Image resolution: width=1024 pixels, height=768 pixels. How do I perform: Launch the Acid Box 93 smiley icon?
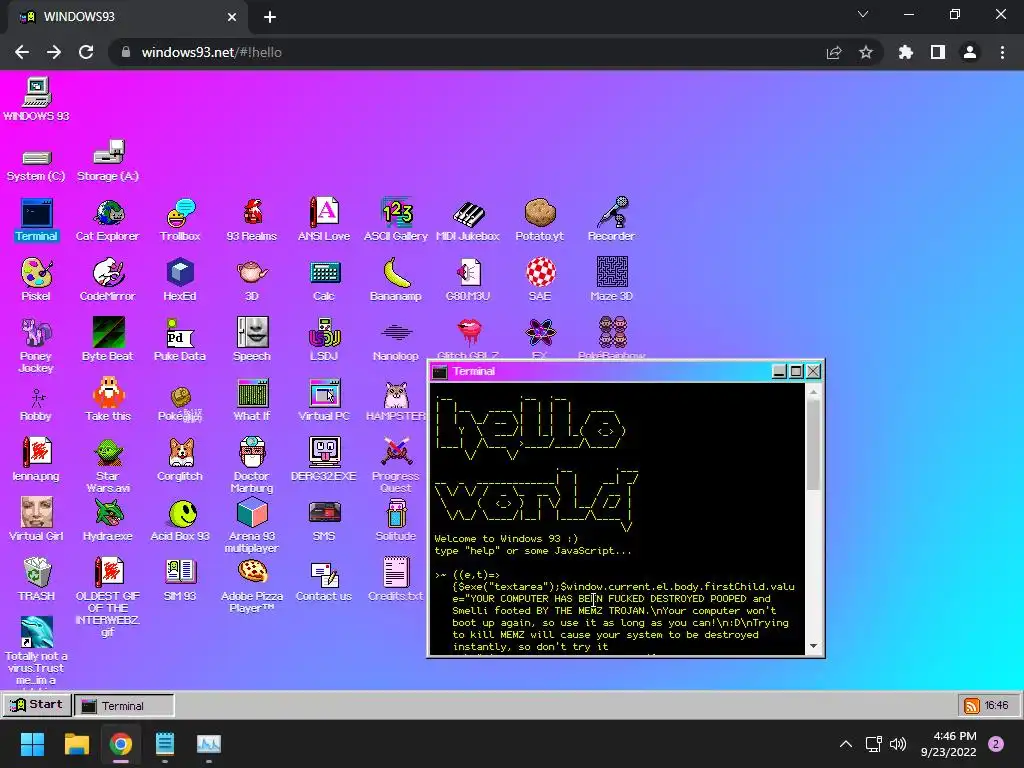pyautogui.click(x=182, y=513)
